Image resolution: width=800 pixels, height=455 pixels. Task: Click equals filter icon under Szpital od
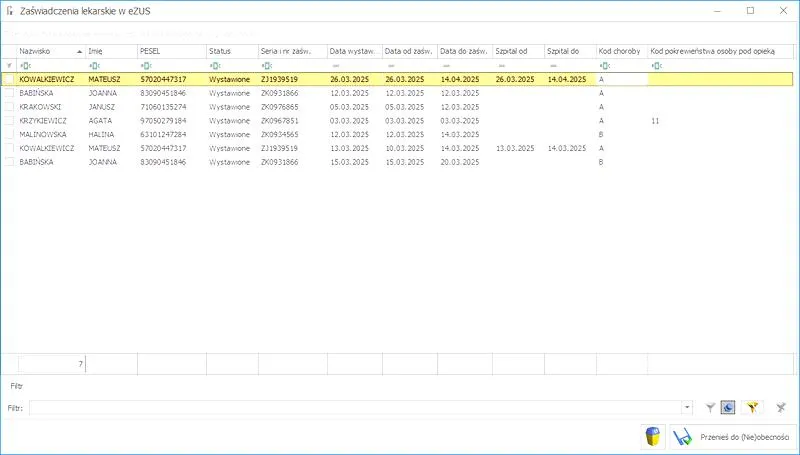502,66
